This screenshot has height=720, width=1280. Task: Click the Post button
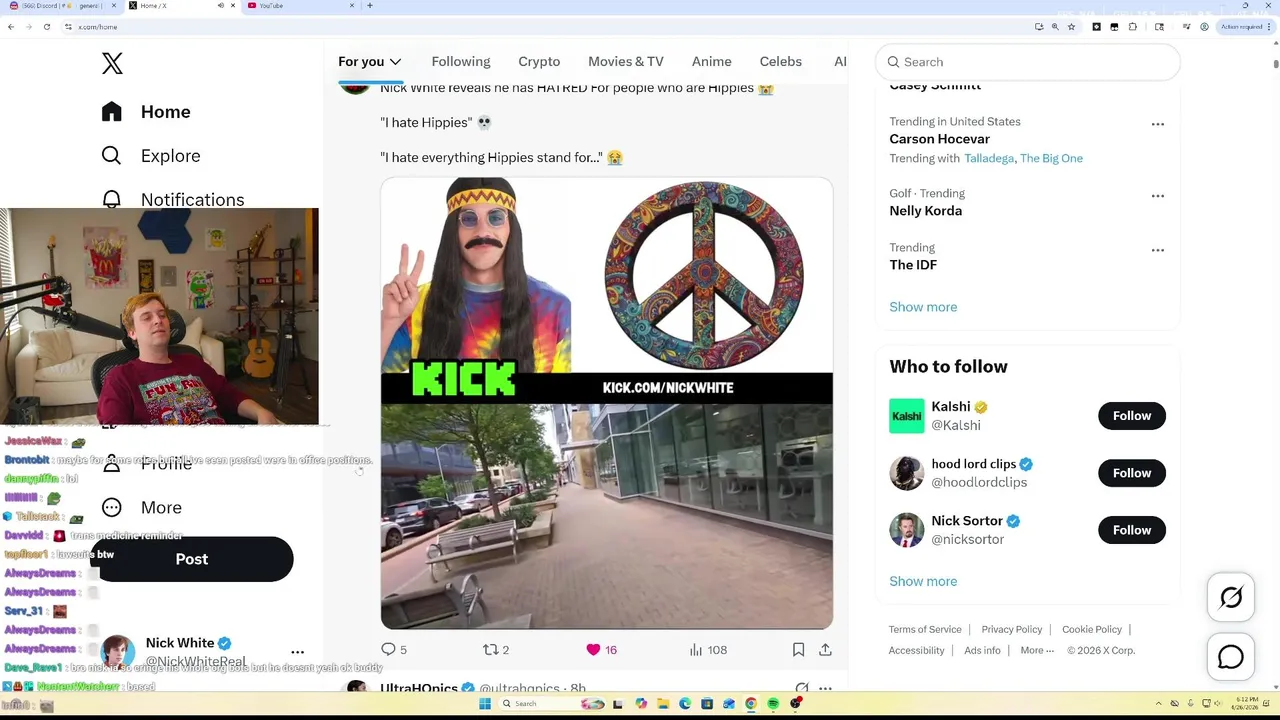192,559
